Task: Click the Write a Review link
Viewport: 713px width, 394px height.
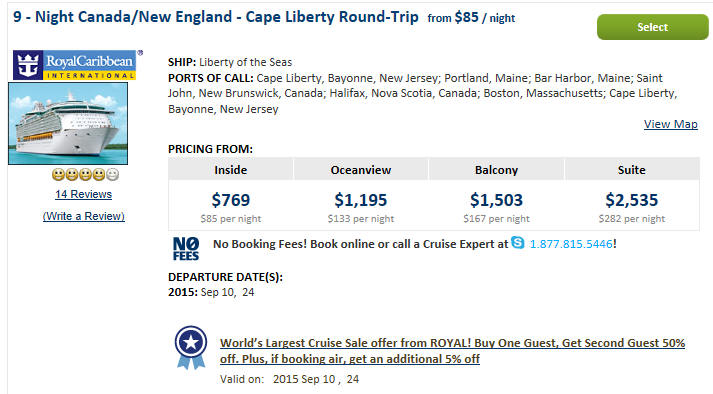Action: point(84,216)
